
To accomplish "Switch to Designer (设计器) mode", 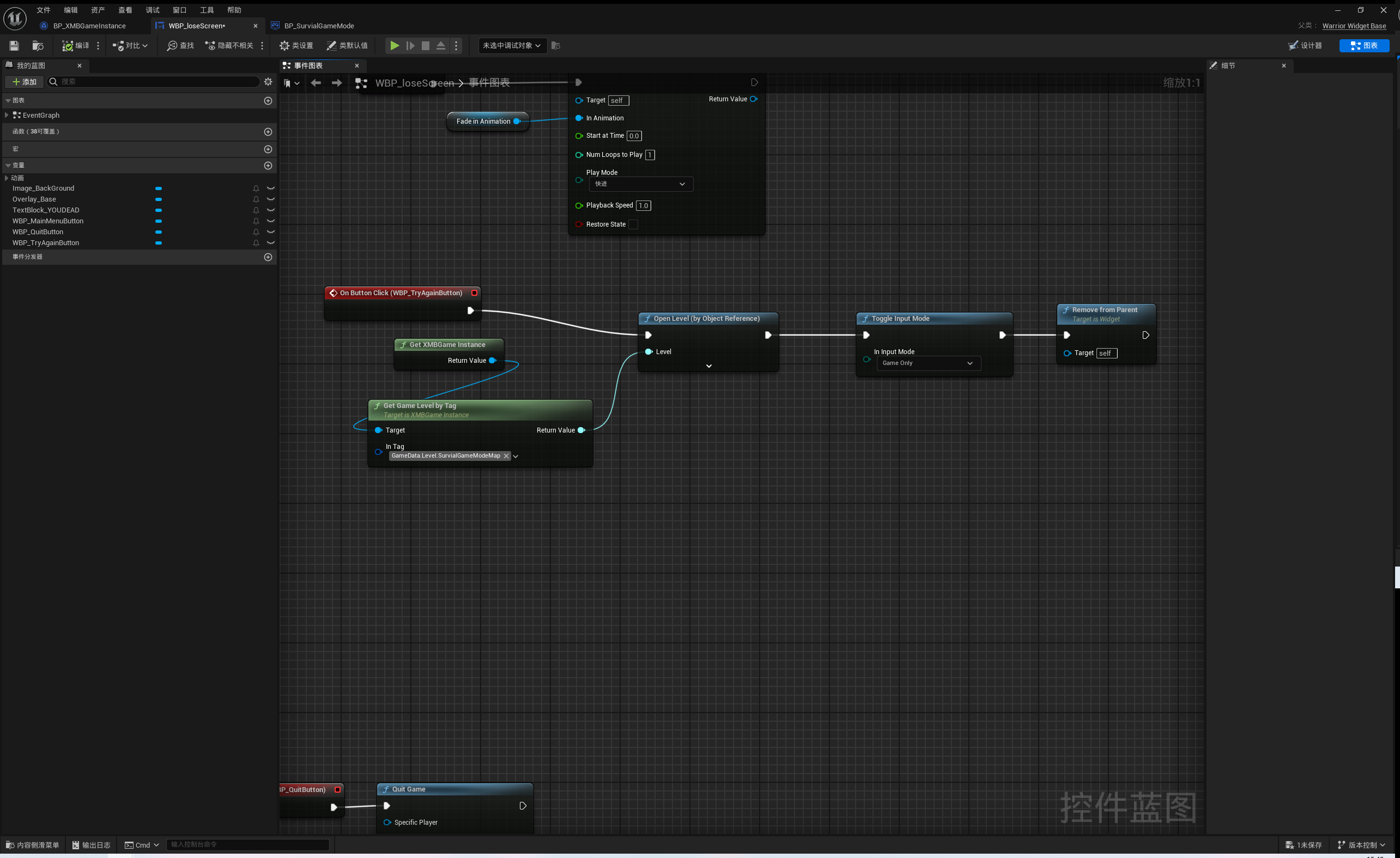I will (1305, 45).
